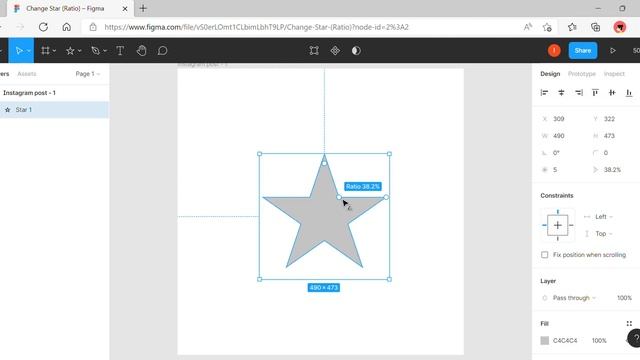The width and height of the screenshot is (640, 360).
Task: Switch to the Inspect tab
Action: coord(614,74)
